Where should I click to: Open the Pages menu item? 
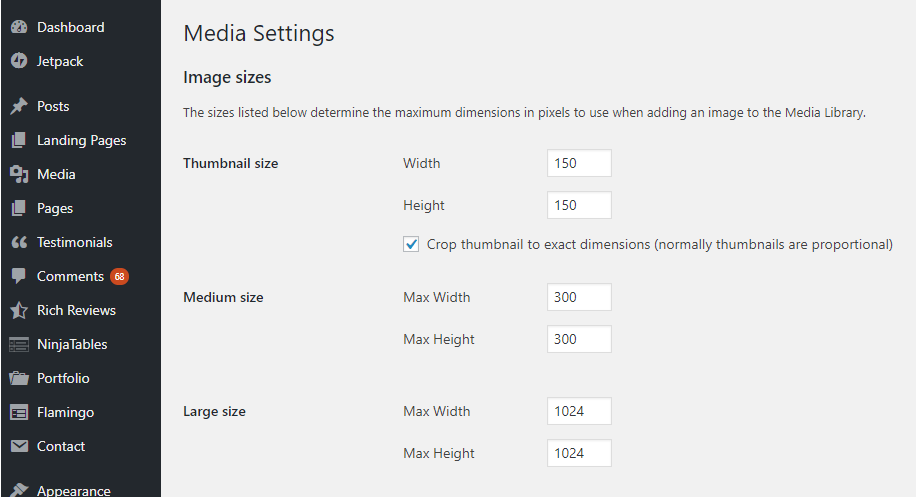(55, 208)
